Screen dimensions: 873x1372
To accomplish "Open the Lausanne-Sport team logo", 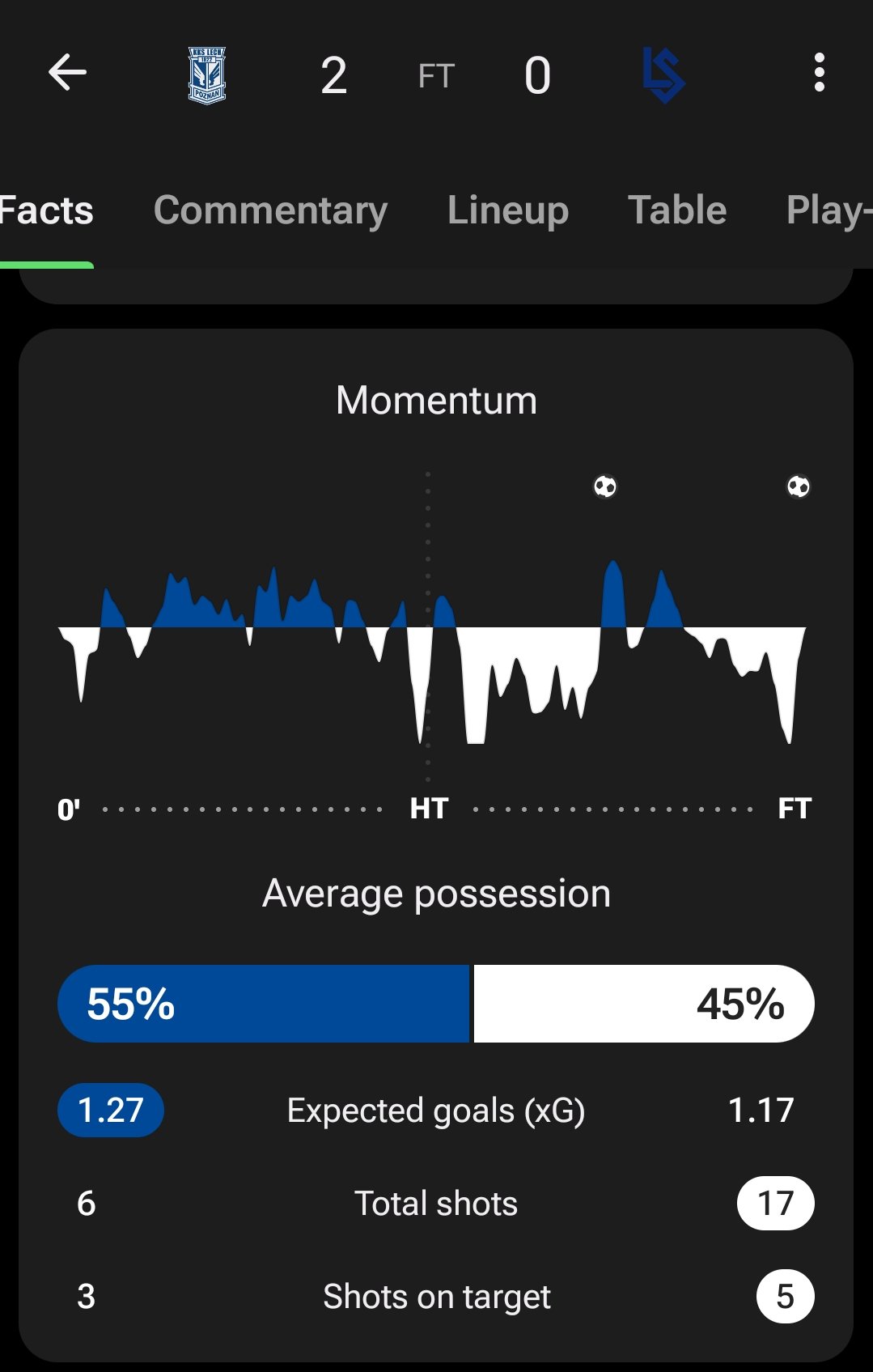I will click(x=663, y=75).
